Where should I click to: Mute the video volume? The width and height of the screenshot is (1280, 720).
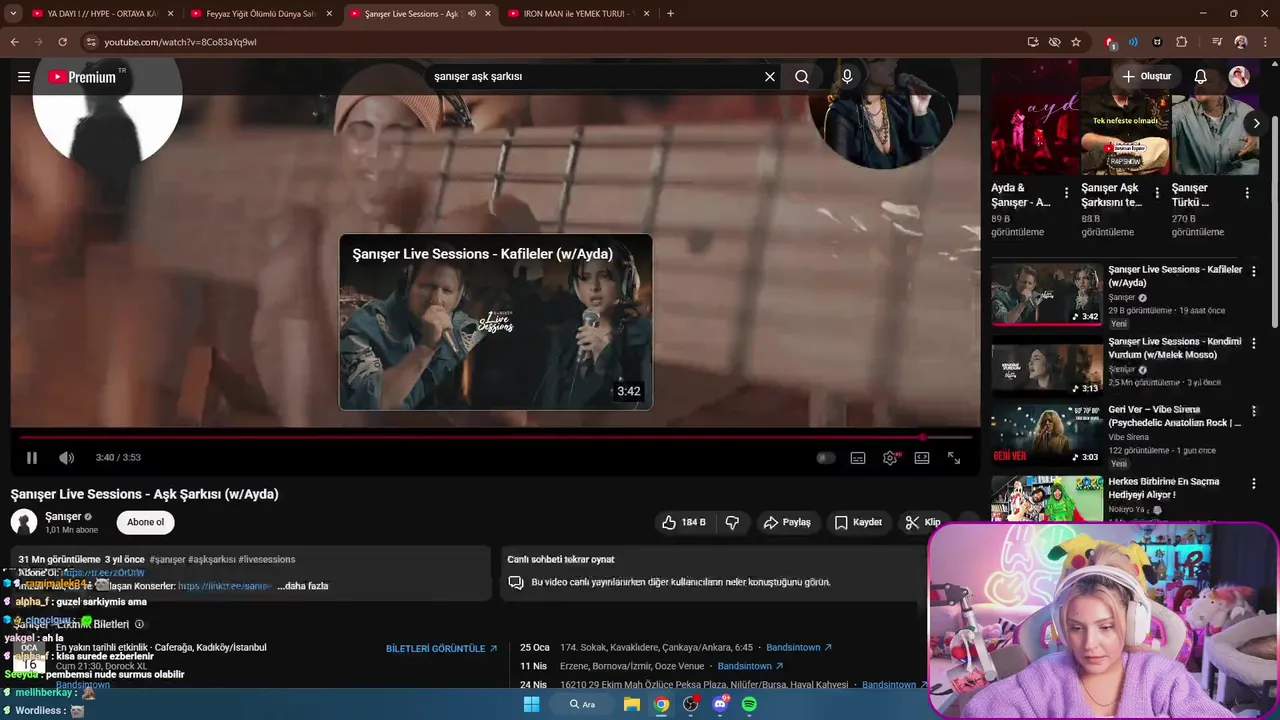[66, 458]
